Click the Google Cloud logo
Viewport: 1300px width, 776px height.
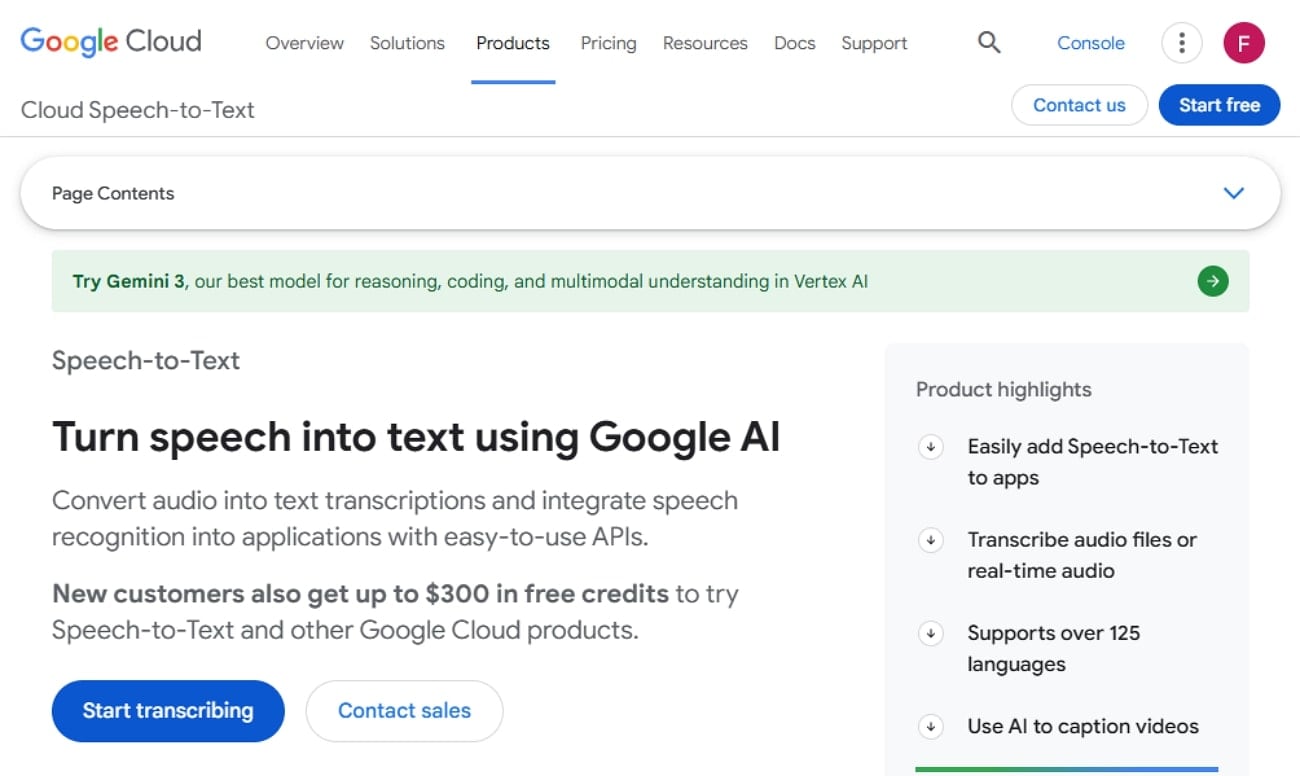tap(110, 42)
